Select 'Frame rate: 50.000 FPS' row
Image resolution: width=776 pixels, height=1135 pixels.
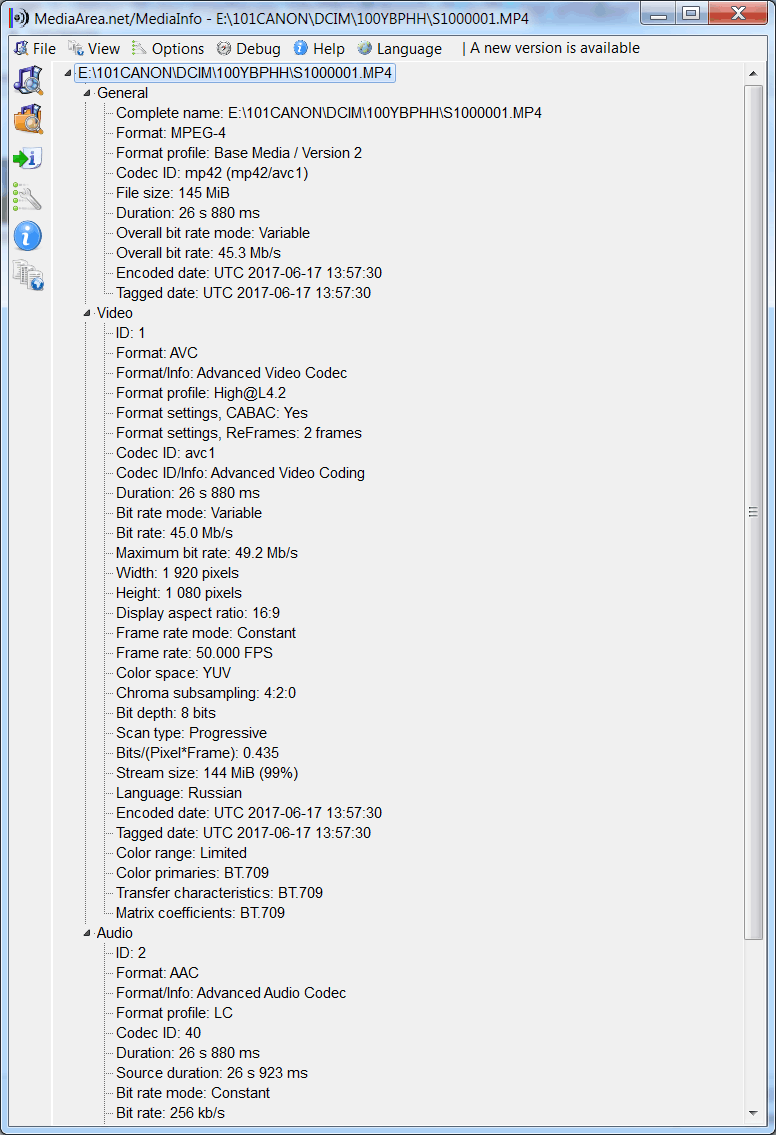(195, 653)
